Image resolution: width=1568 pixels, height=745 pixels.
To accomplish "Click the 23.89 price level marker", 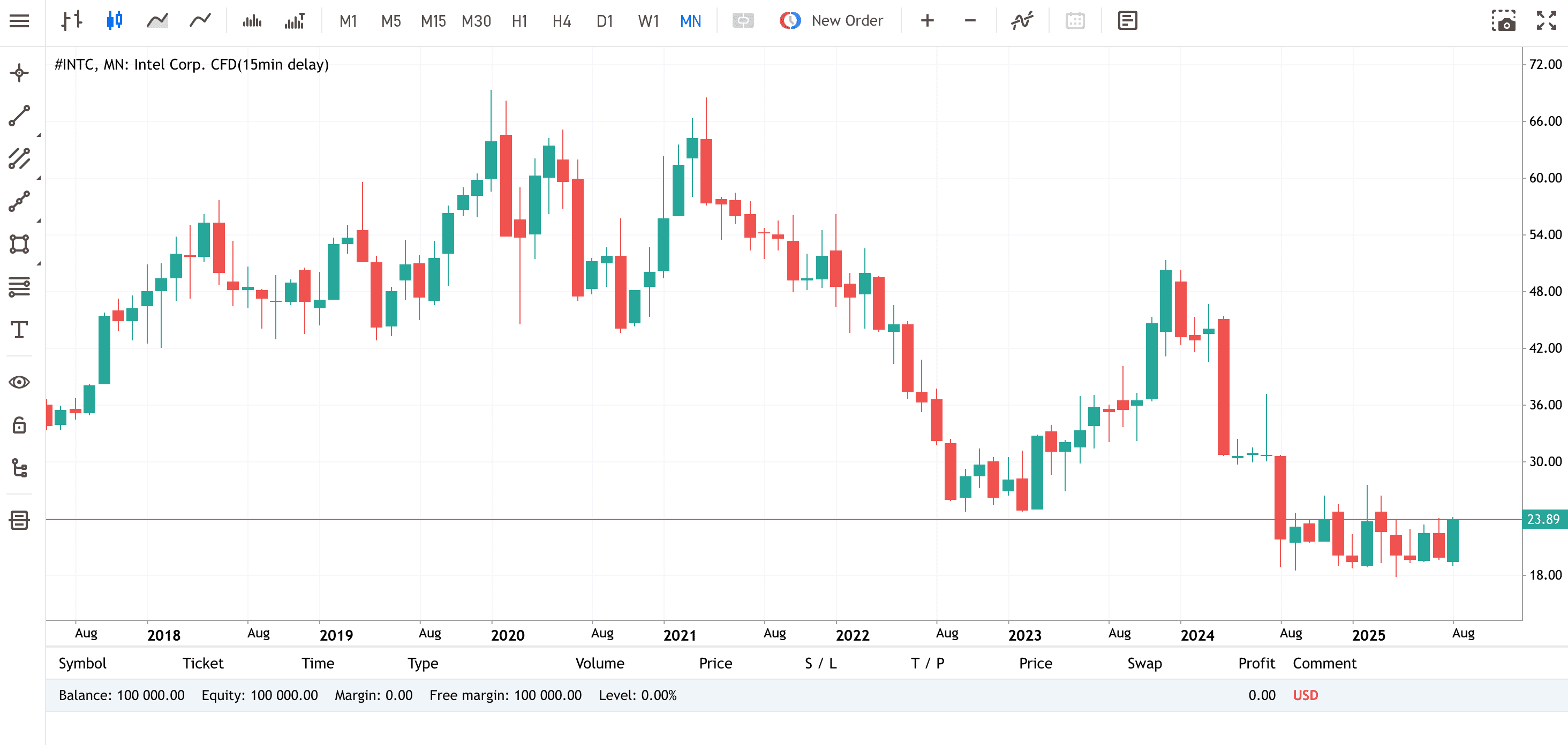I will 1544,519.
